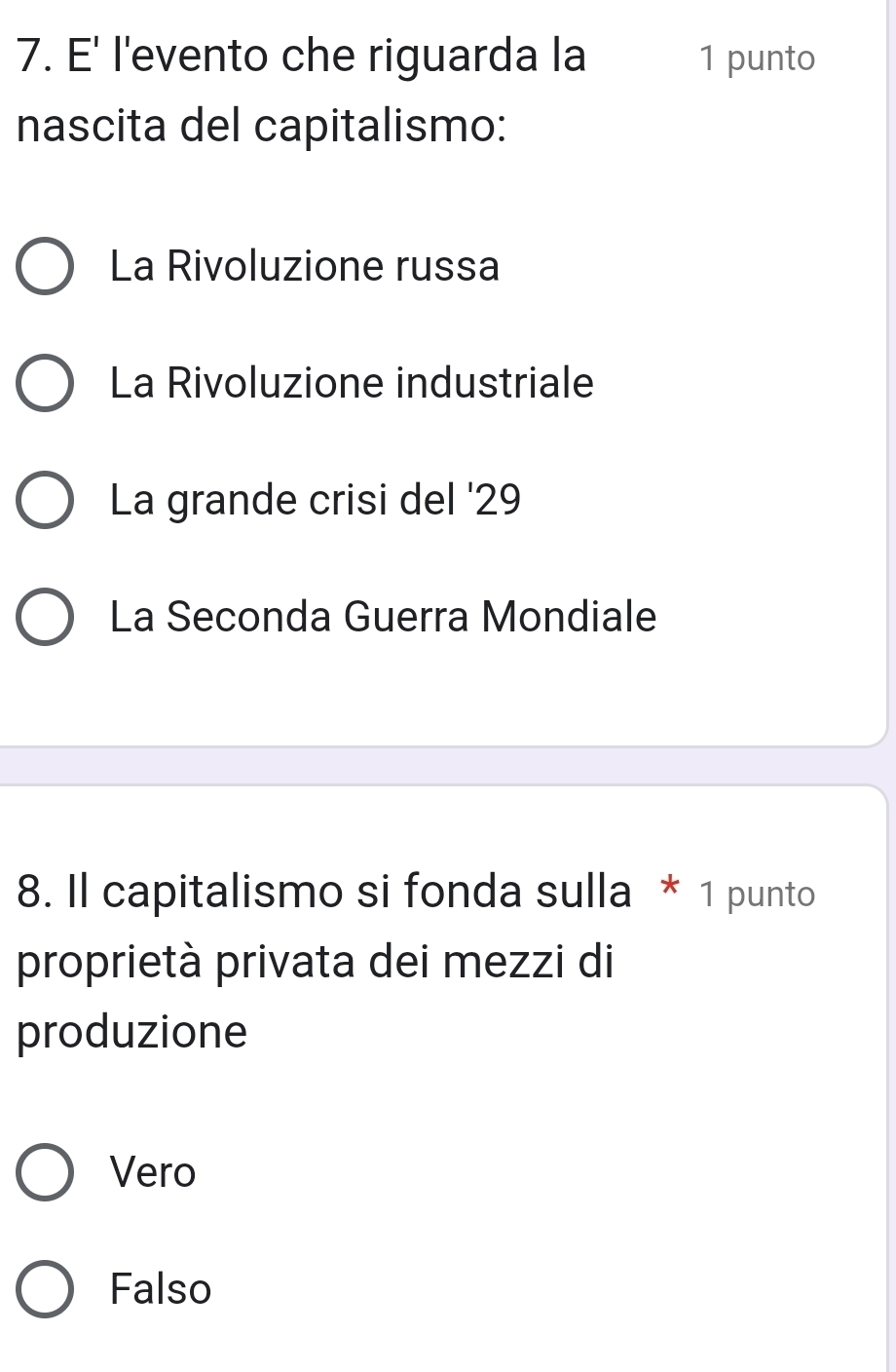Click the '1 punto' label of question 7
This screenshot has width=896, height=1372.
point(757,59)
